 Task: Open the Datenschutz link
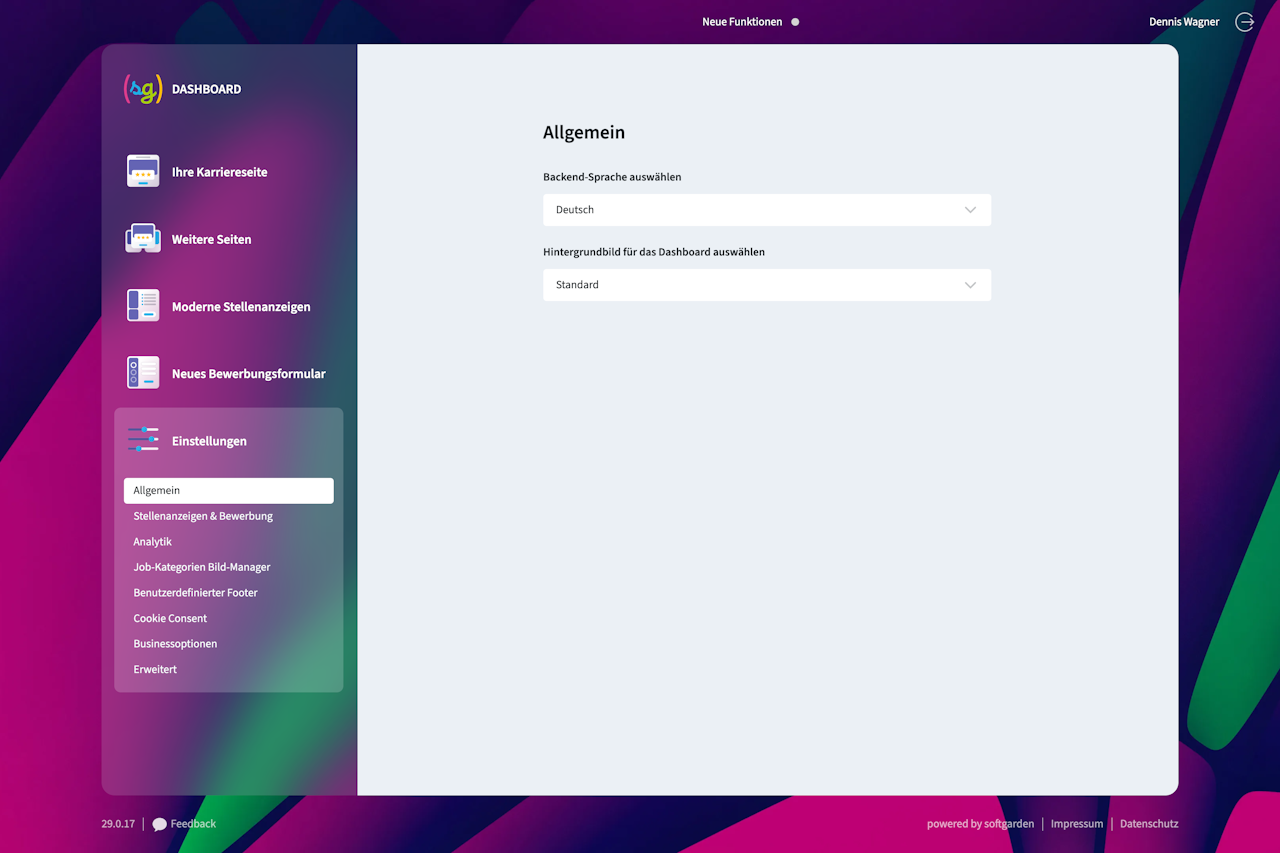1149,824
